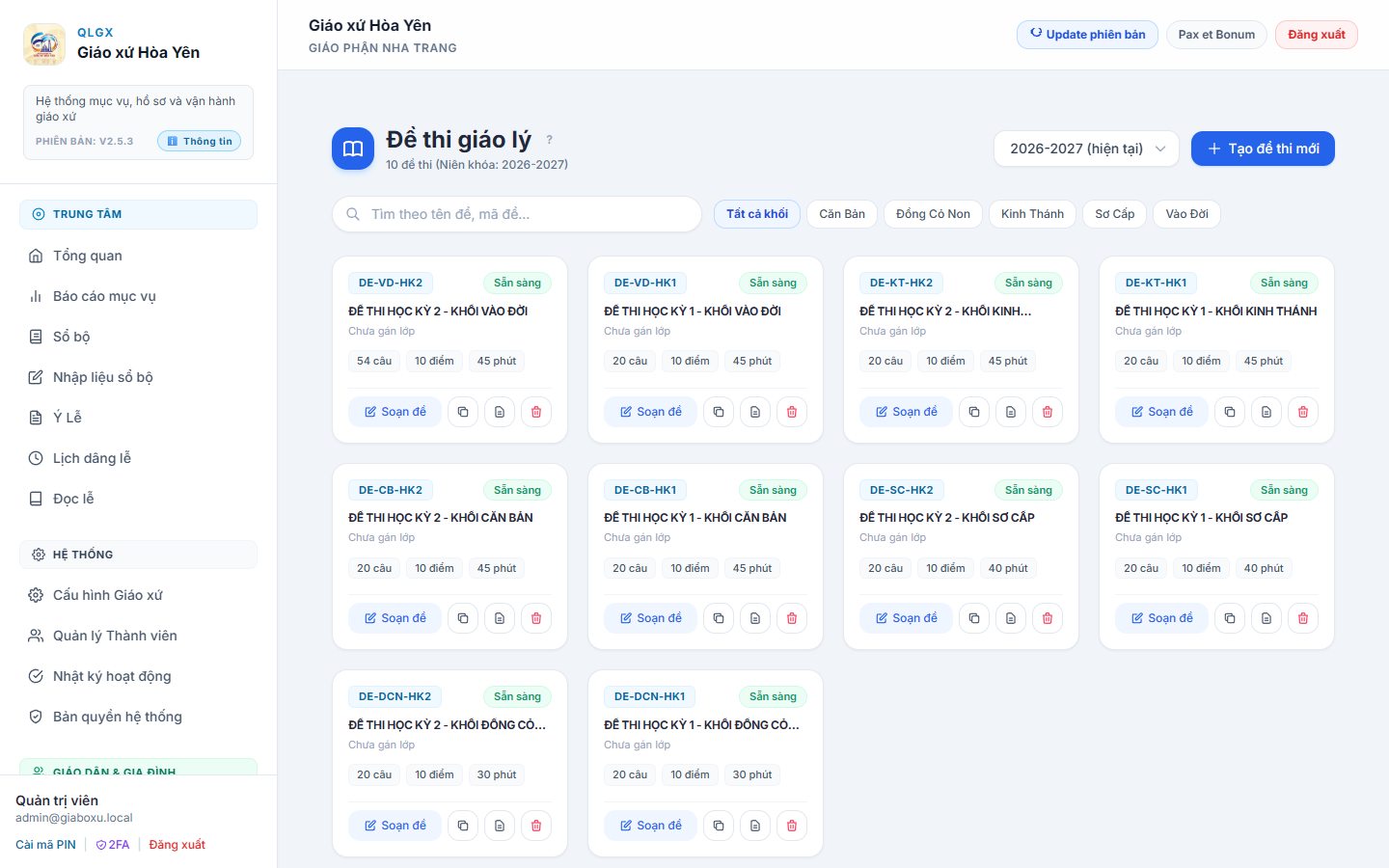Delete the DE-DCN-HK1 exam with trash icon
The image size is (1389, 868).
click(792, 826)
